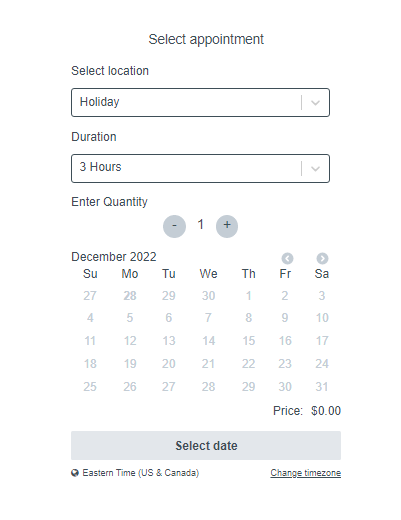The height and width of the screenshot is (520, 401).
Task: Open the Change timezone link
Action: (305, 473)
